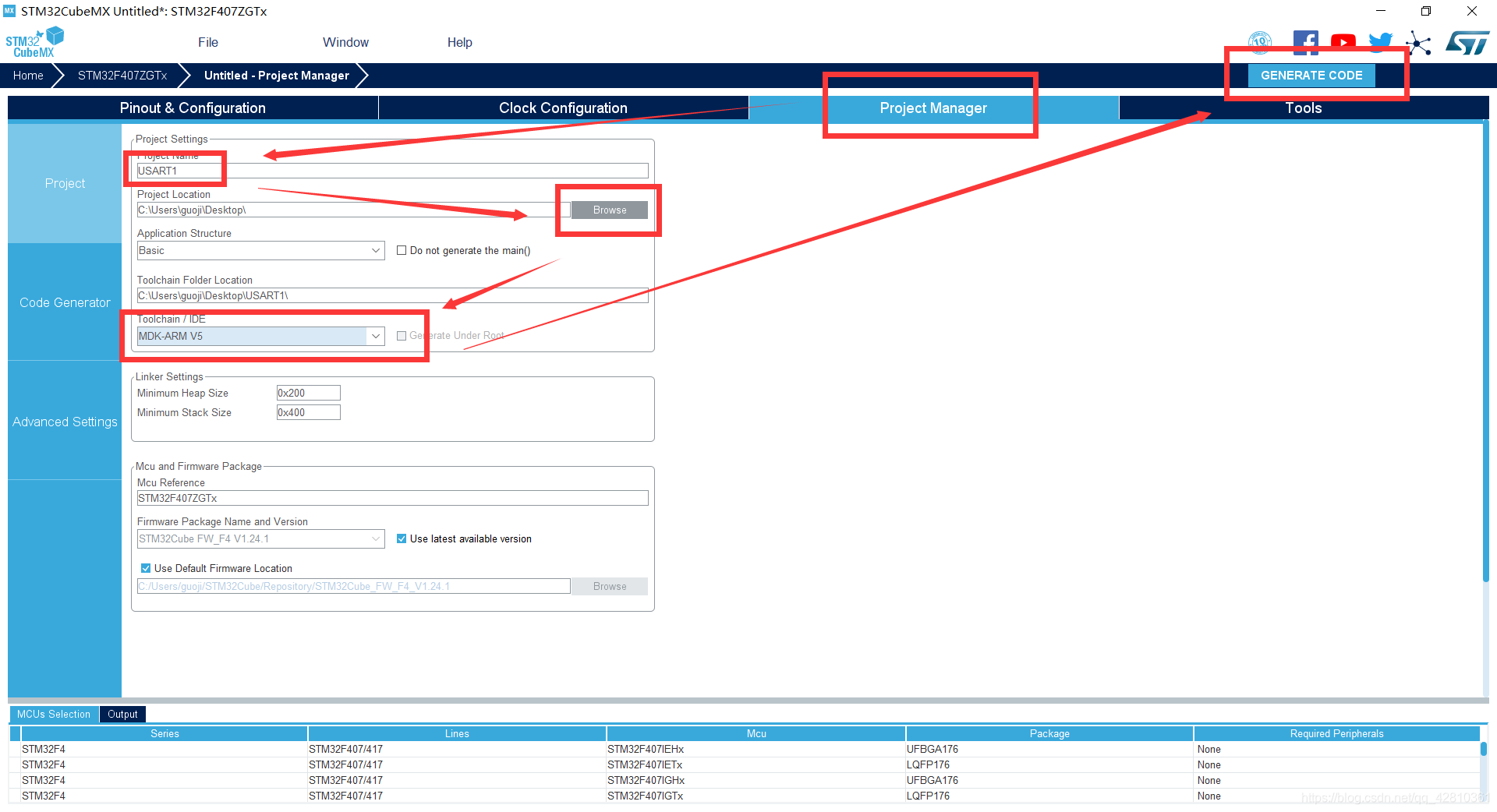This screenshot has width=1497, height=812.
Task: Click the GENERATE CODE button
Action: (x=1311, y=76)
